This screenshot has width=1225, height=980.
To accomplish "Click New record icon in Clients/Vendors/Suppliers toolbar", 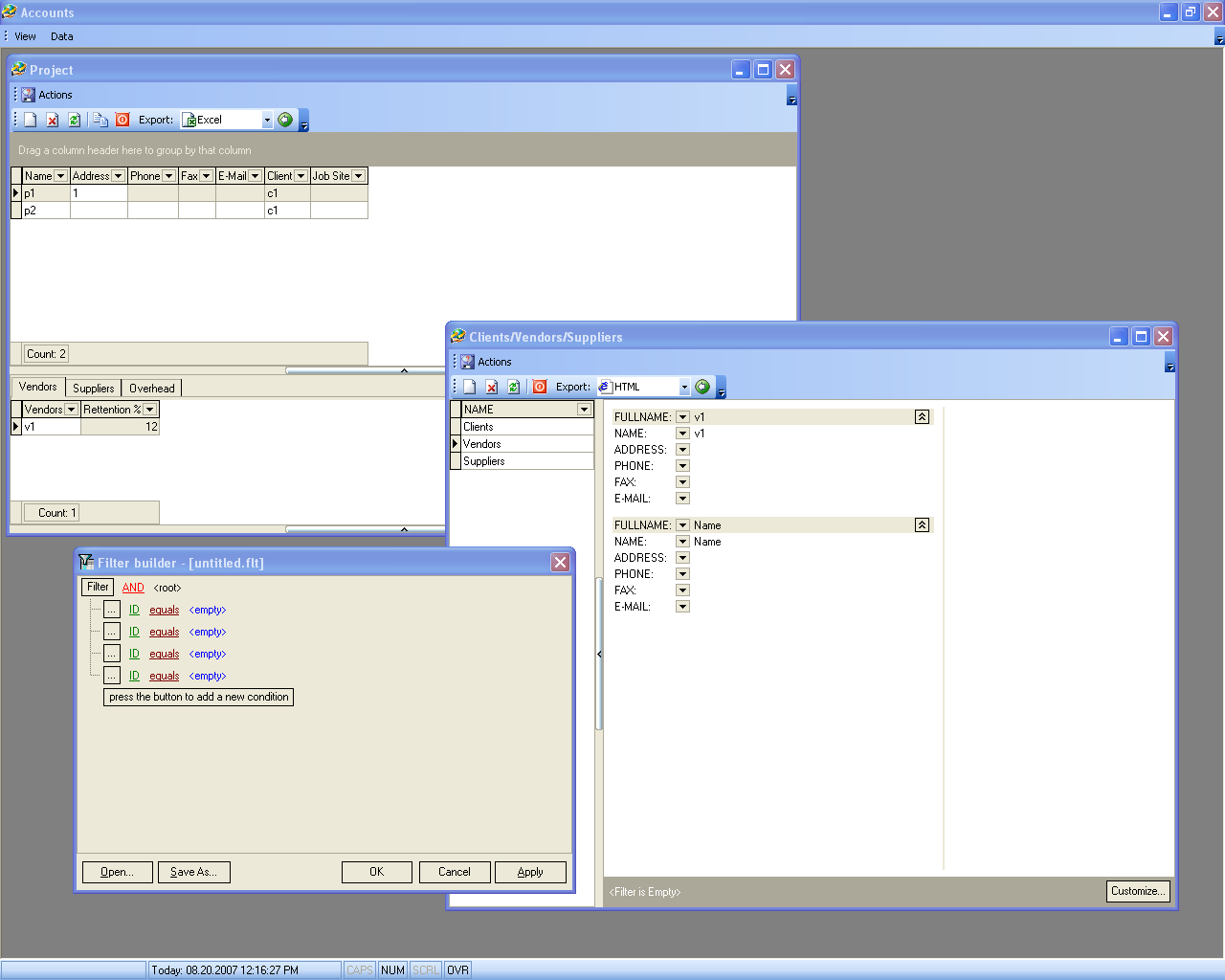I will pos(470,387).
